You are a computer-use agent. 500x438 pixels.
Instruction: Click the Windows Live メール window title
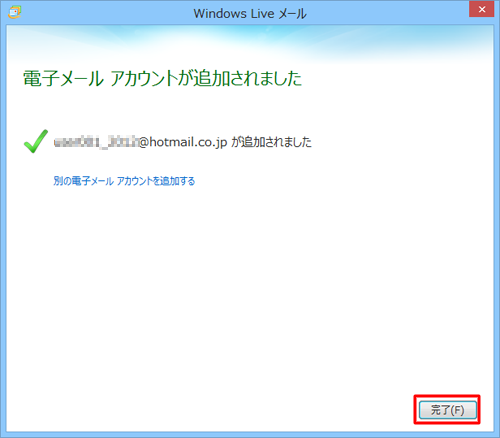point(250,14)
